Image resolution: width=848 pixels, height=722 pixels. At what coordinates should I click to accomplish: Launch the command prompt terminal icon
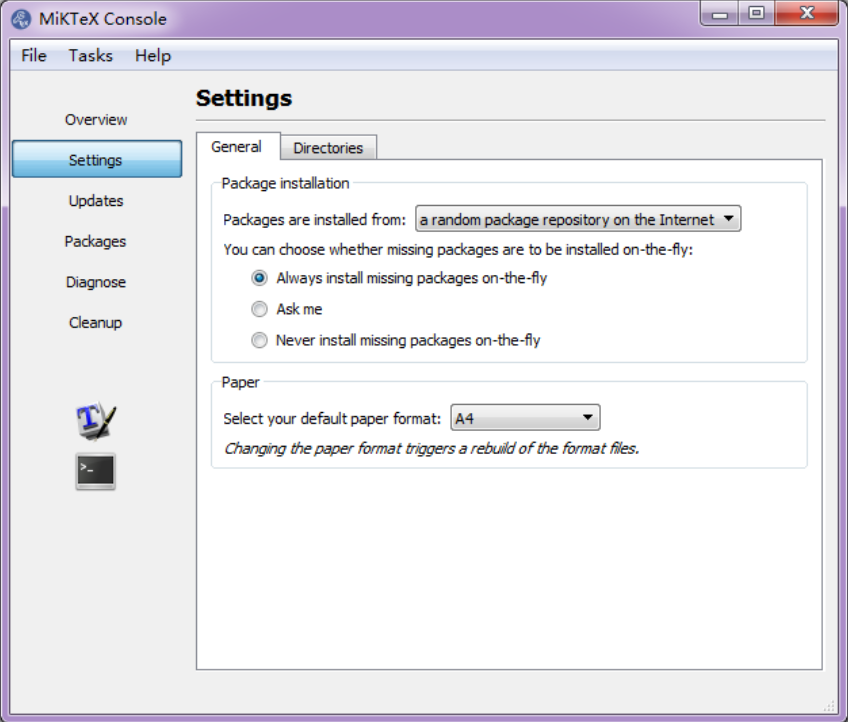(96, 471)
